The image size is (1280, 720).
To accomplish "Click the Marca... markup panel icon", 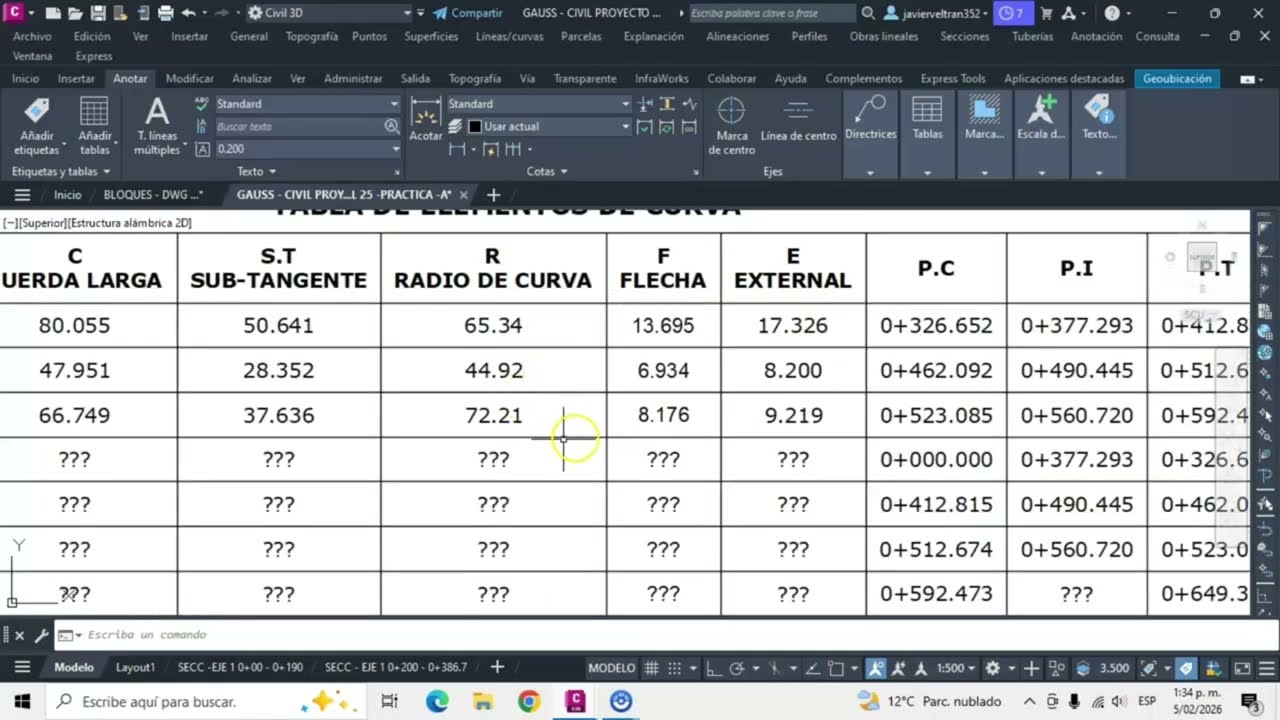I will (x=985, y=118).
